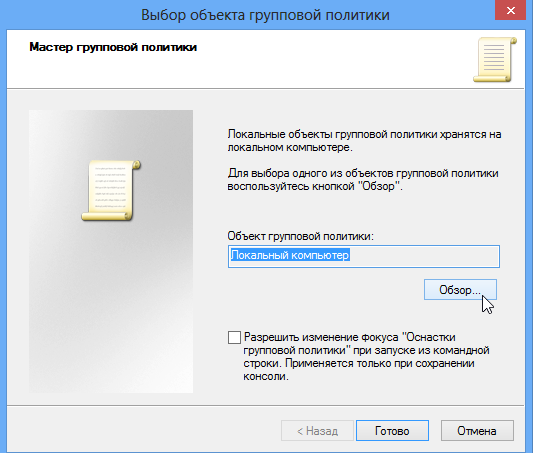Click the 'Локальные объекты групповой политики' paragraph
This screenshot has height=453, width=533.
364,141
